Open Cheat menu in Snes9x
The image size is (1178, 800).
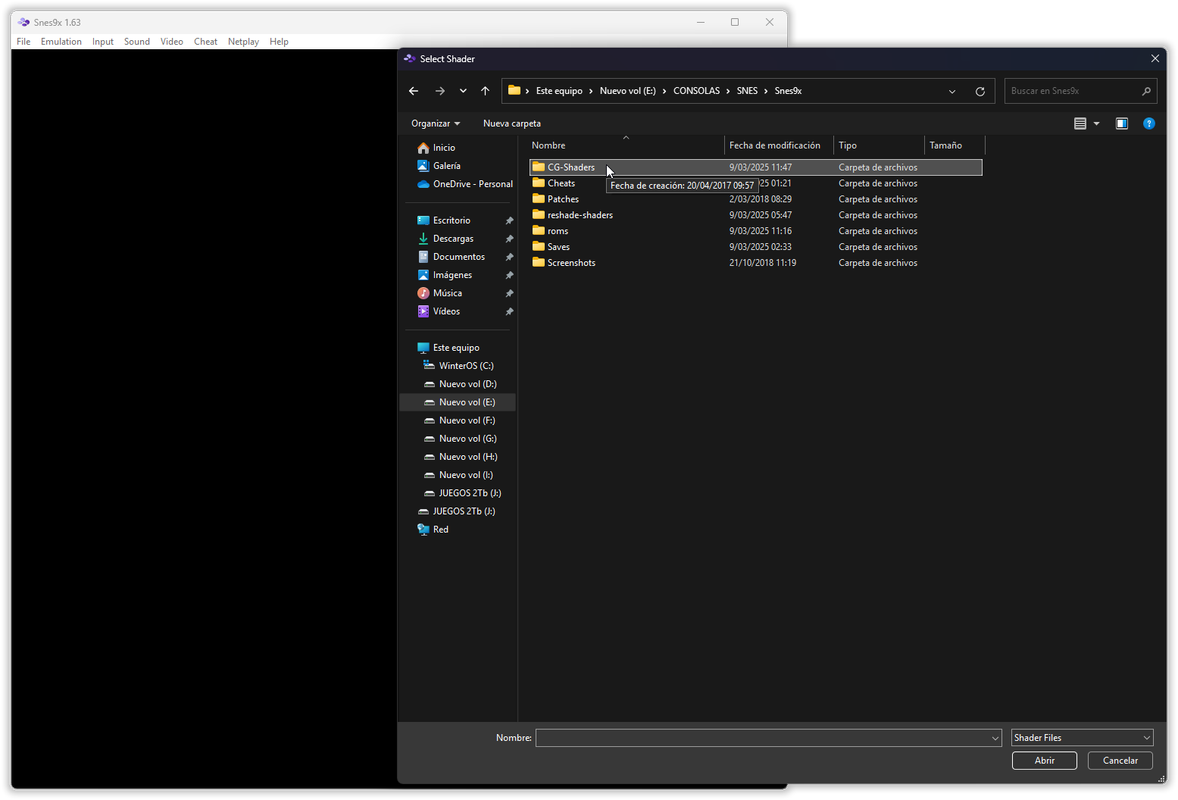point(205,42)
